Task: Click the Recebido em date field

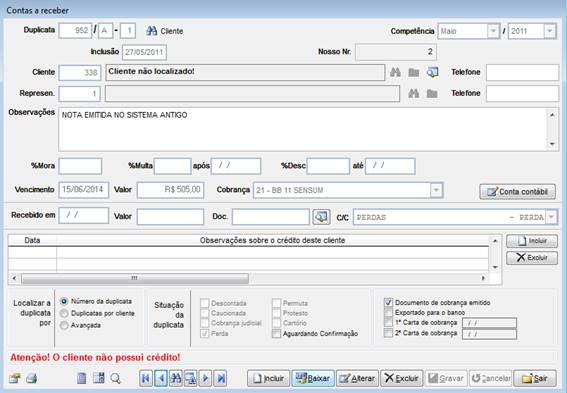Action: pyautogui.click(x=84, y=216)
